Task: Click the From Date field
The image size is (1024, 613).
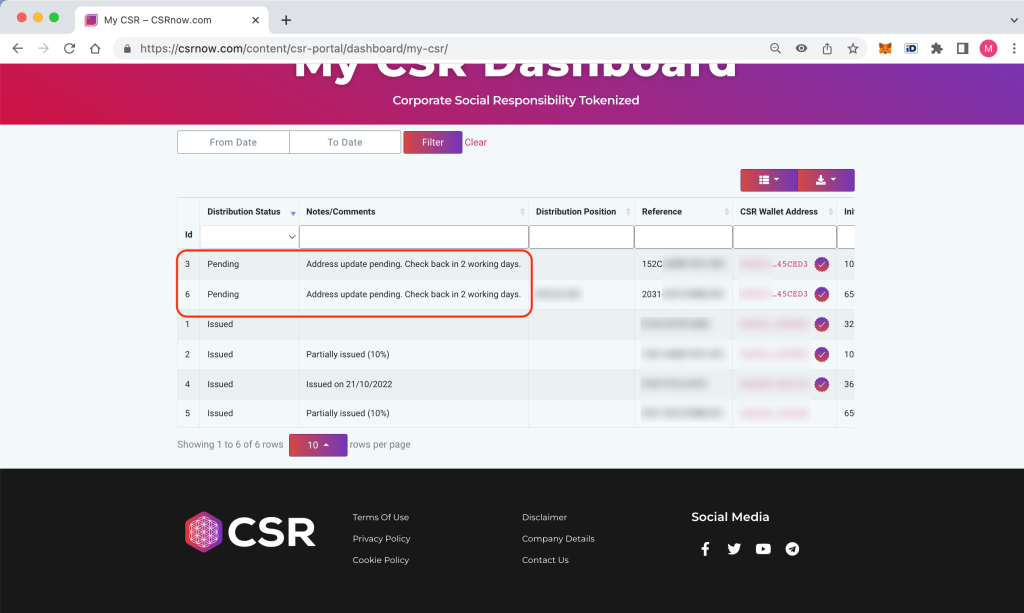Action: tap(233, 142)
